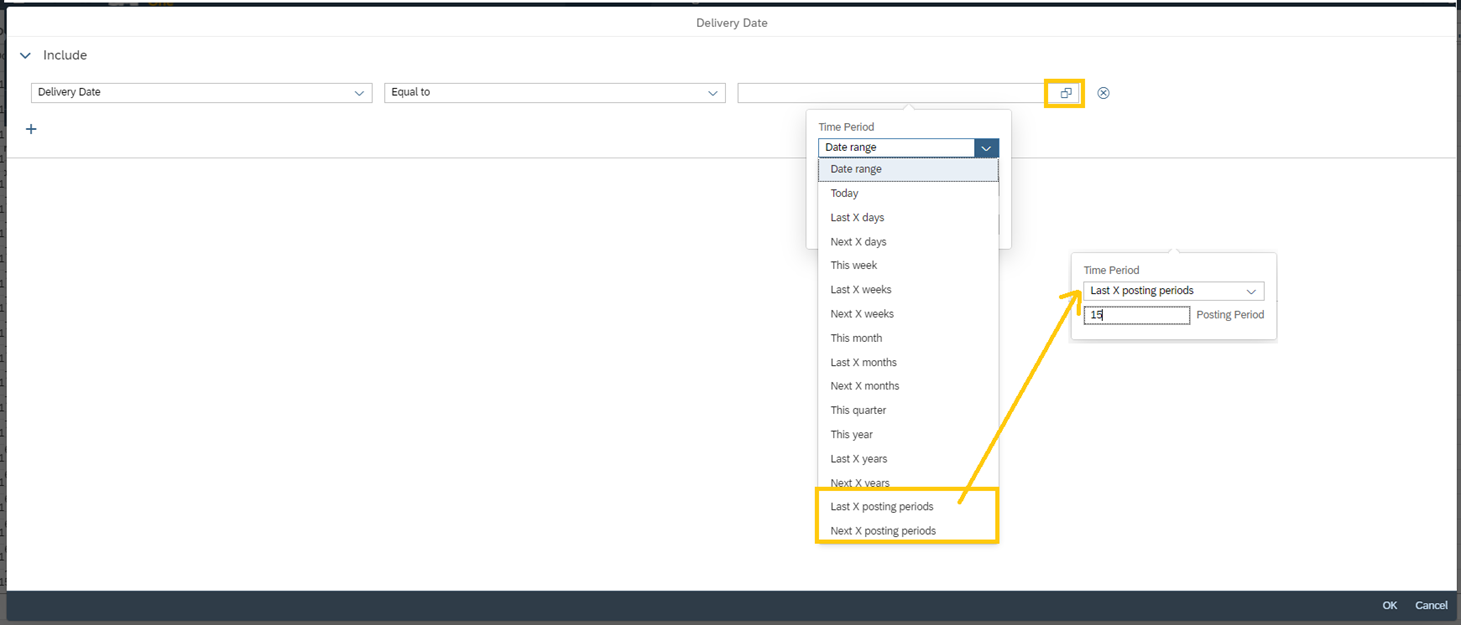Open the Delivery Date field dropdown

[359, 93]
